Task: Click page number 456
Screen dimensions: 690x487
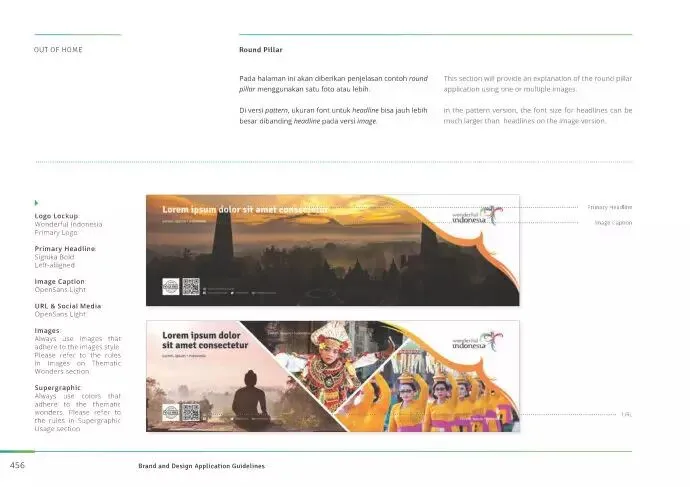Action: [17, 465]
